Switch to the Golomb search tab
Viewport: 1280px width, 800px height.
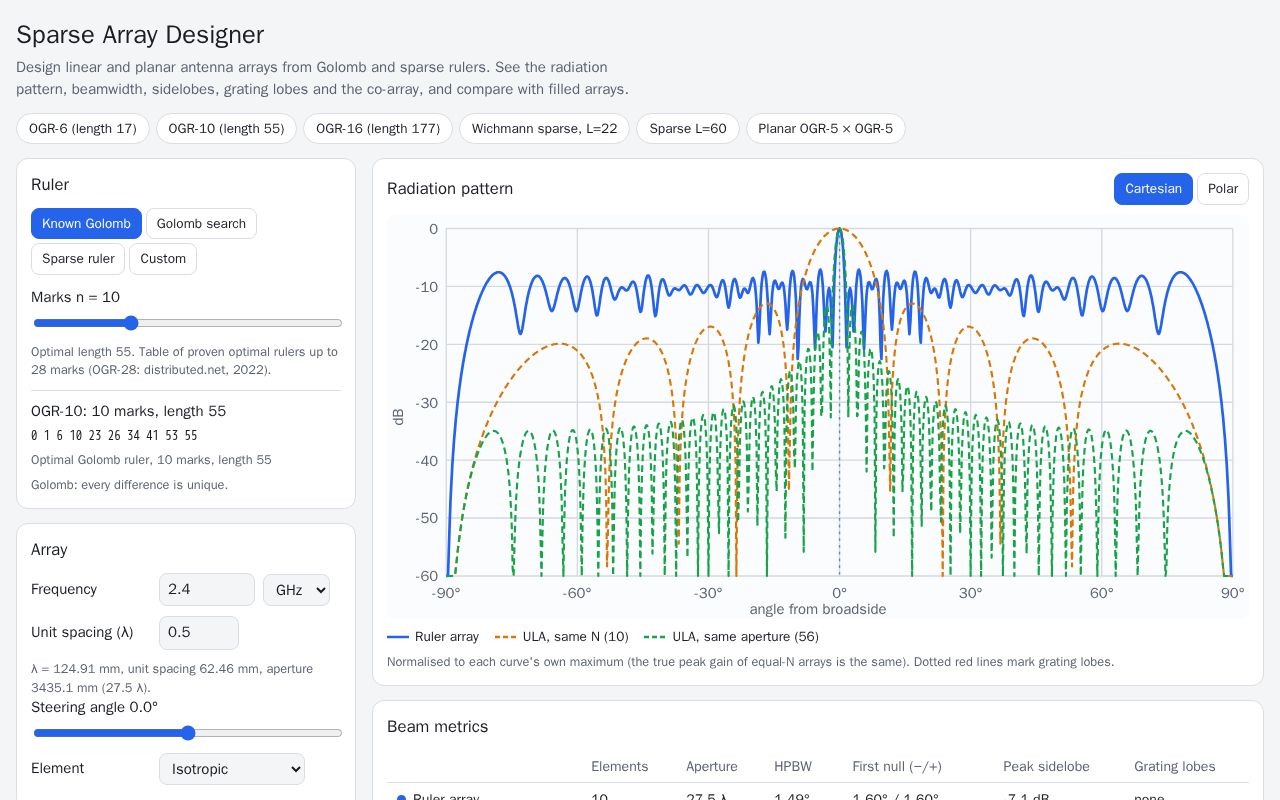tap(201, 224)
